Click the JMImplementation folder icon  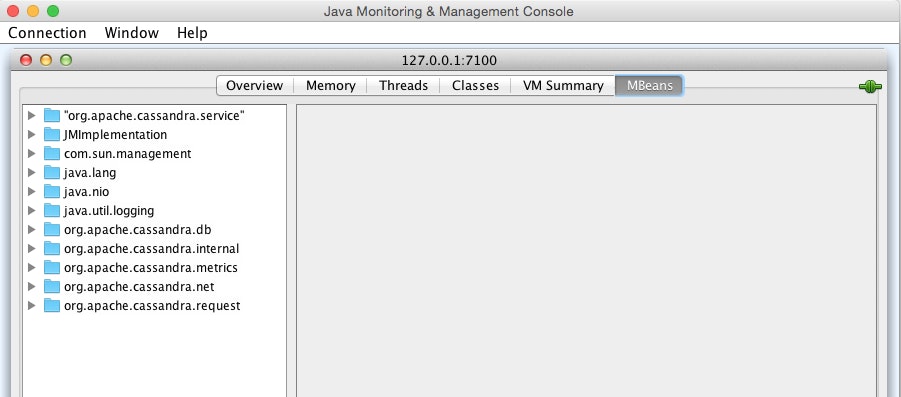click(x=52, y=134)
